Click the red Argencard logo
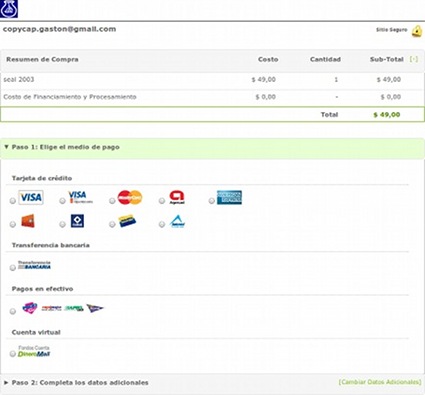The width and height of the screenshot is (425, 395). pyautogui.click(x=177, y=197)
